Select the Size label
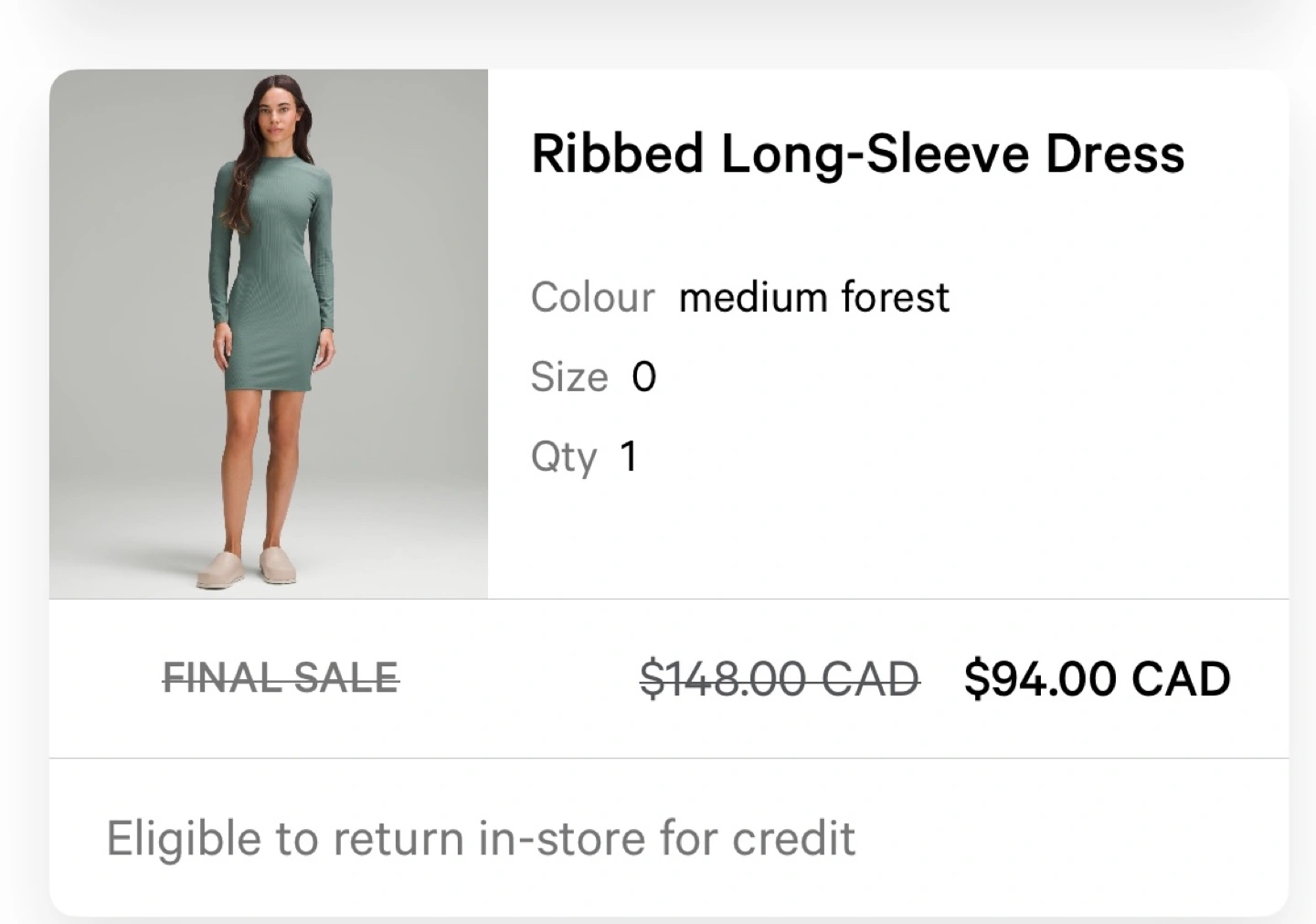This screenshot has height=924, width=1316. pyautogui.click(x=568, y=377)
